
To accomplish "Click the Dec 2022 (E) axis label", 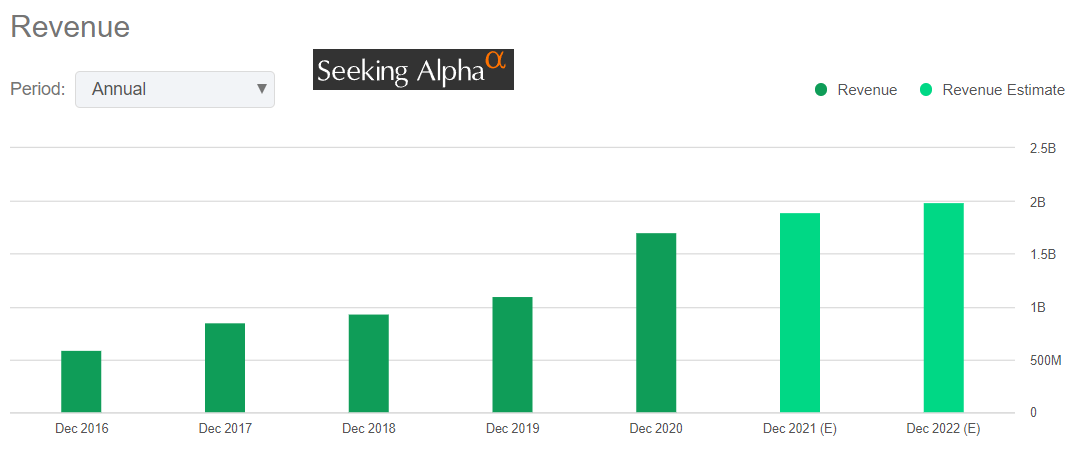I will point(943,429).
